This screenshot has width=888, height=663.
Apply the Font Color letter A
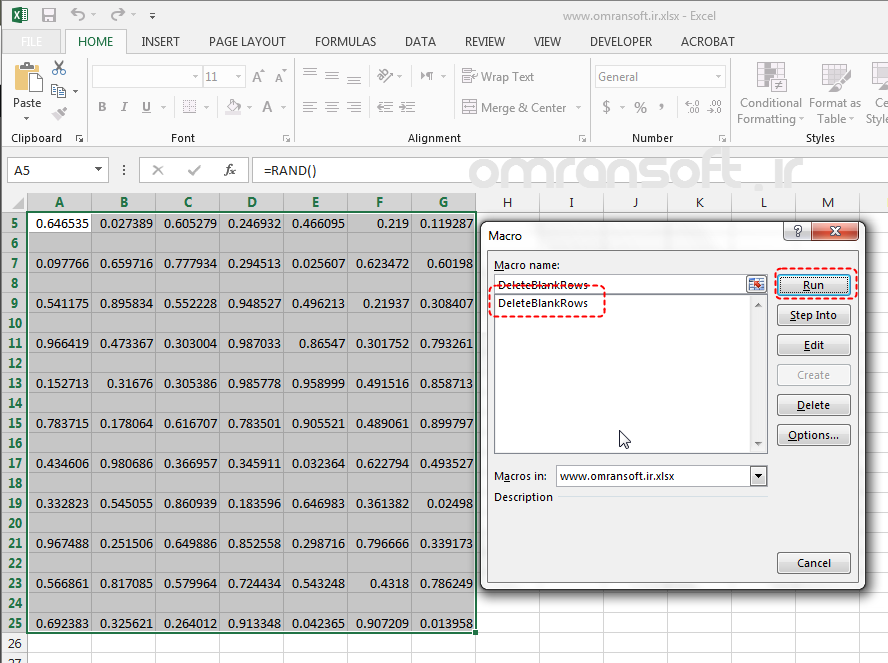[267, 107]
